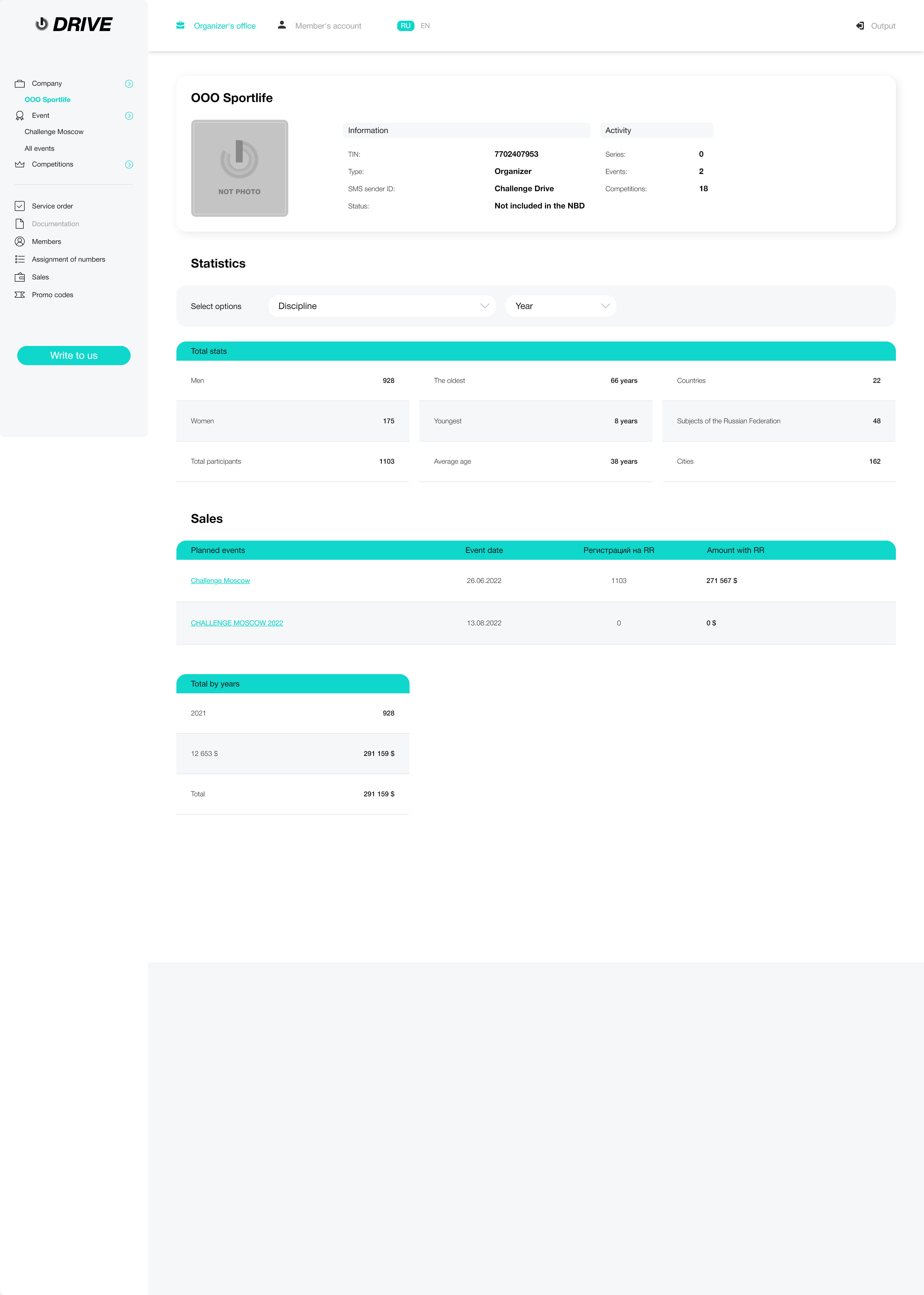Viewport: 924px width, 1295px height.
Task: Switch language to EN
Action: [x=425, y=26]
